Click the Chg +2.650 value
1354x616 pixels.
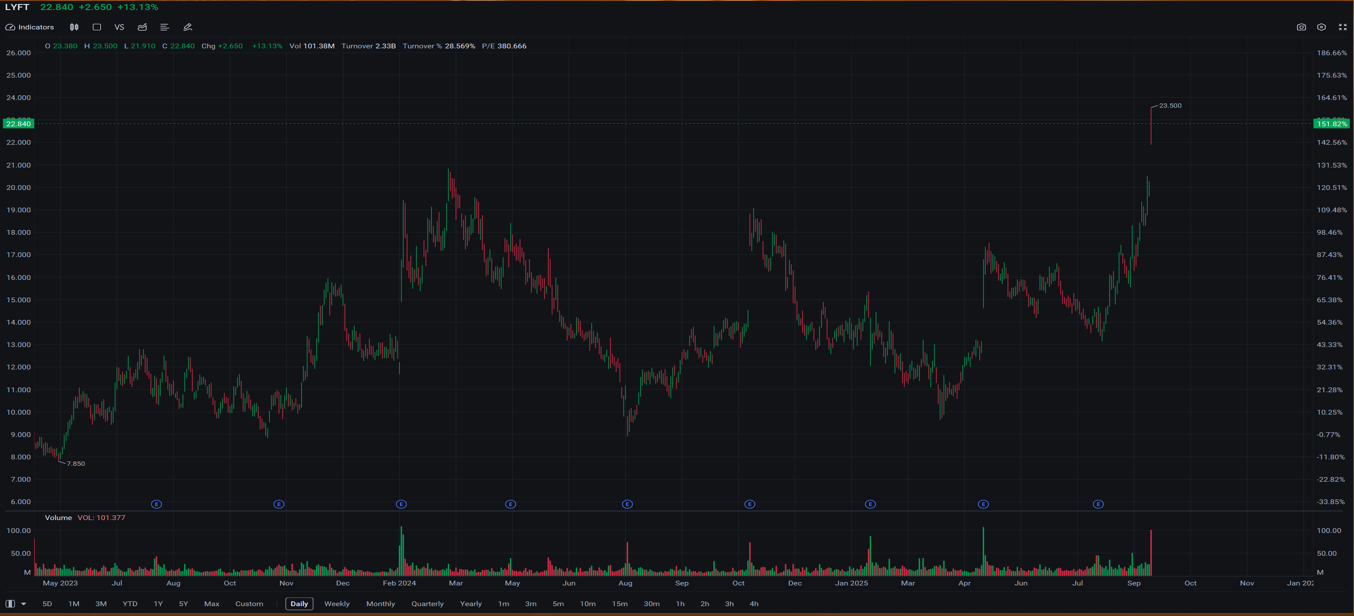[222, 46]
